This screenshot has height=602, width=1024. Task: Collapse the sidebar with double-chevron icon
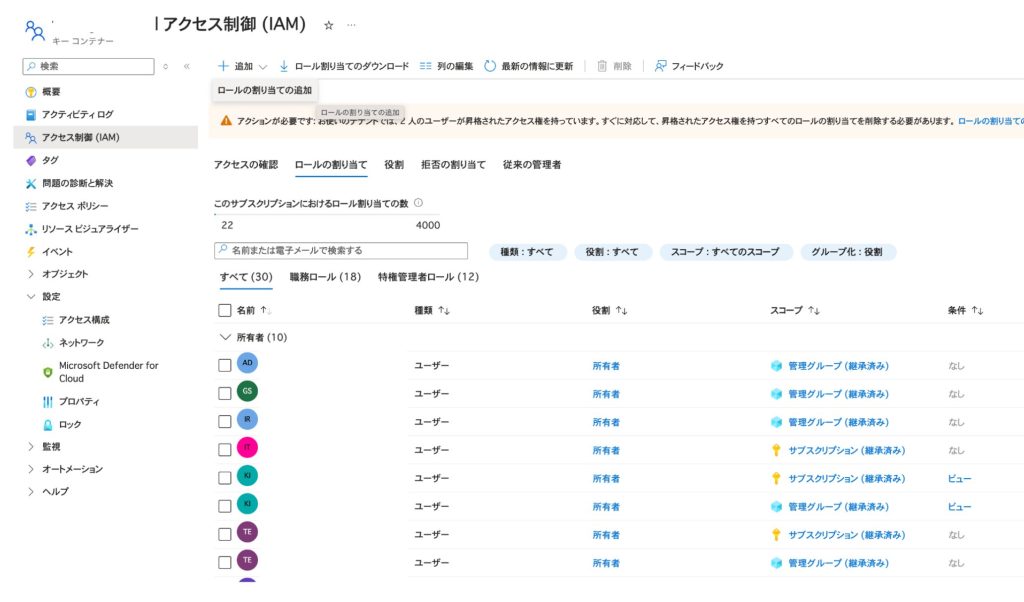186,66
